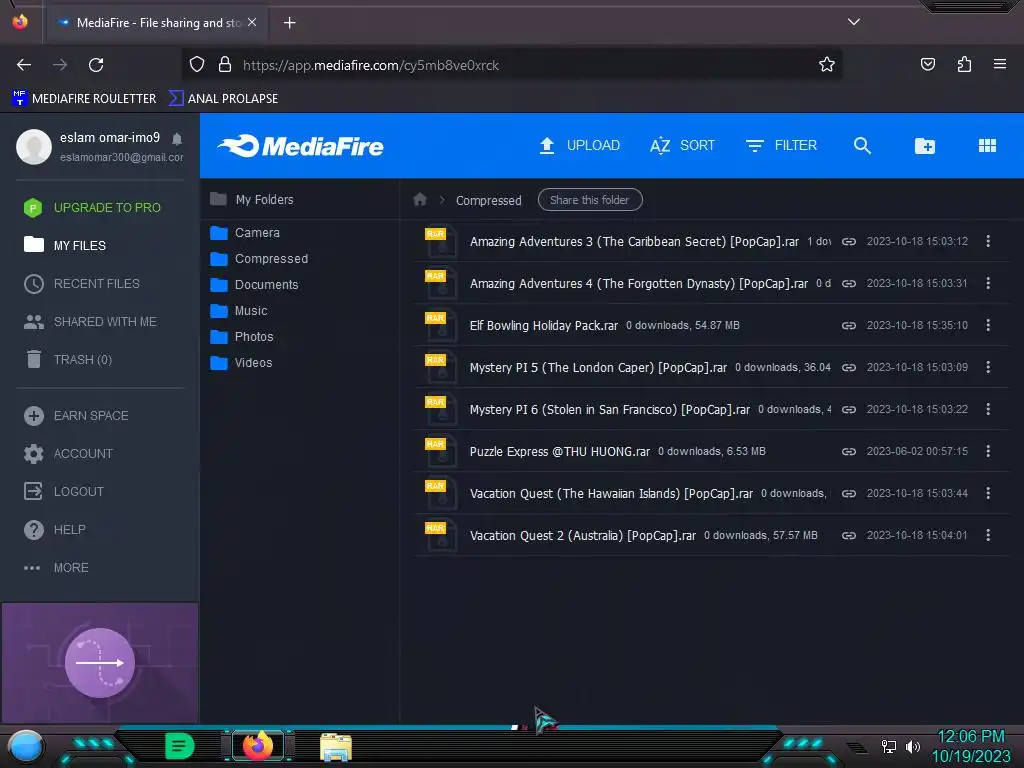Open Amazing Adventures 4 rar file
The image size is (1024, 768).
(639, 283)
